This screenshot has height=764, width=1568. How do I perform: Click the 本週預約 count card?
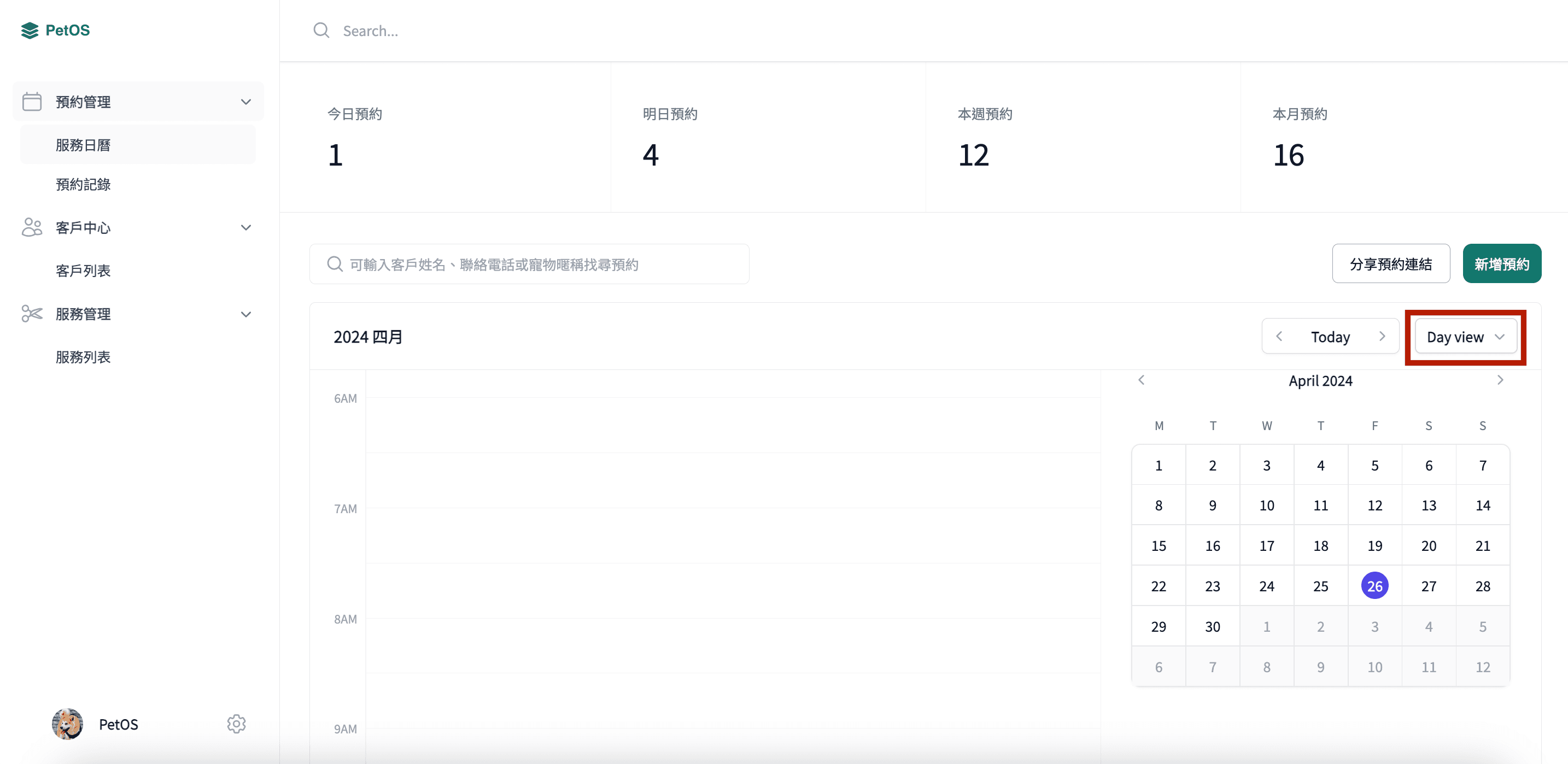(1083, 137)
